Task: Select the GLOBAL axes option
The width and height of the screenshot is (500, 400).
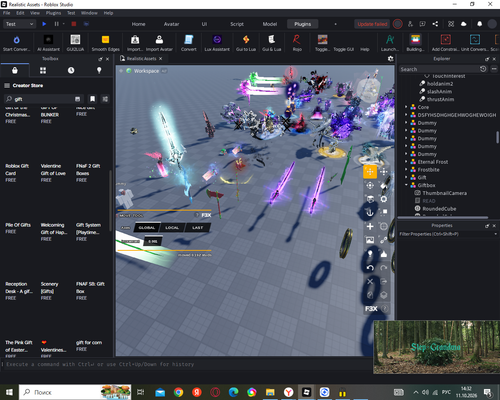Action: [147, 228]
